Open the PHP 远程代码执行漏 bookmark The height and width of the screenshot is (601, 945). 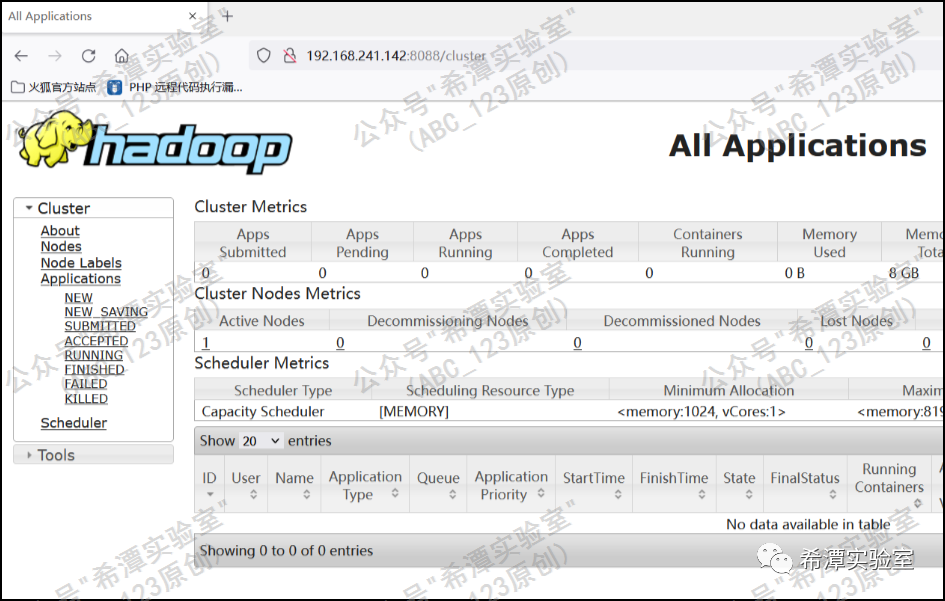click(175, 87)
